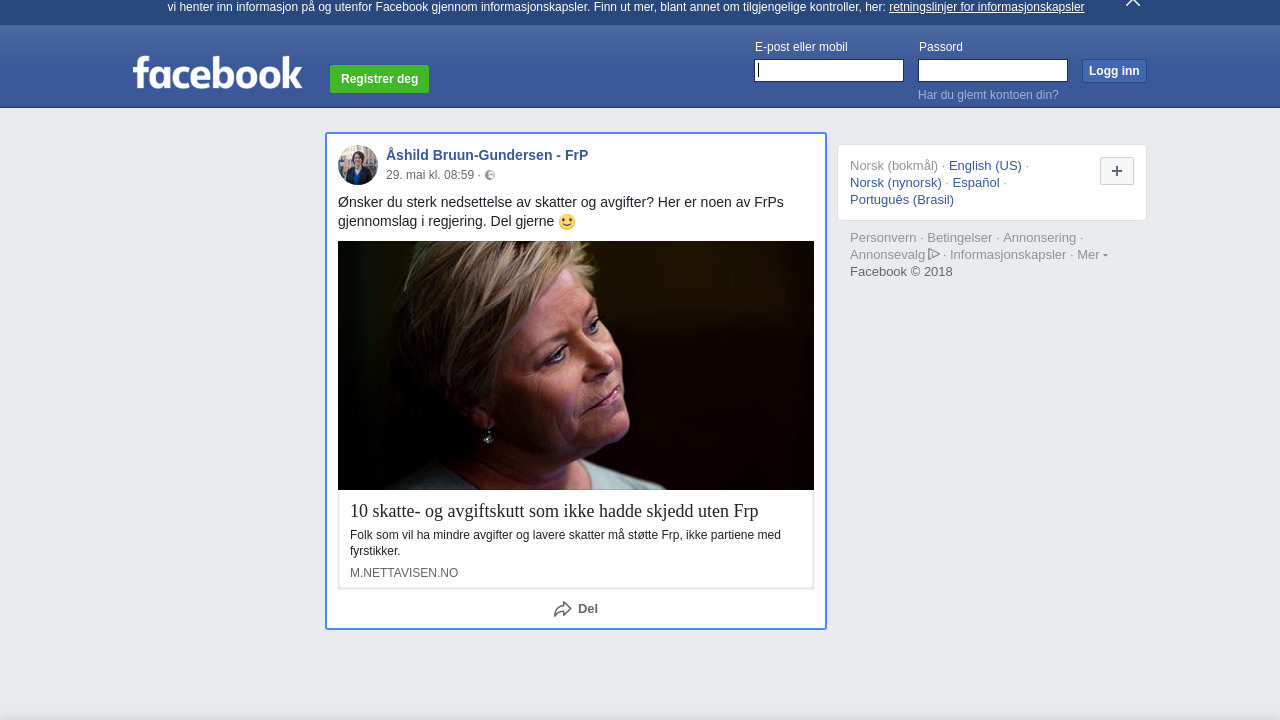Screen dimensions: 1280x720
Task: Switch language to English (US)
Action: coord(985,166)
